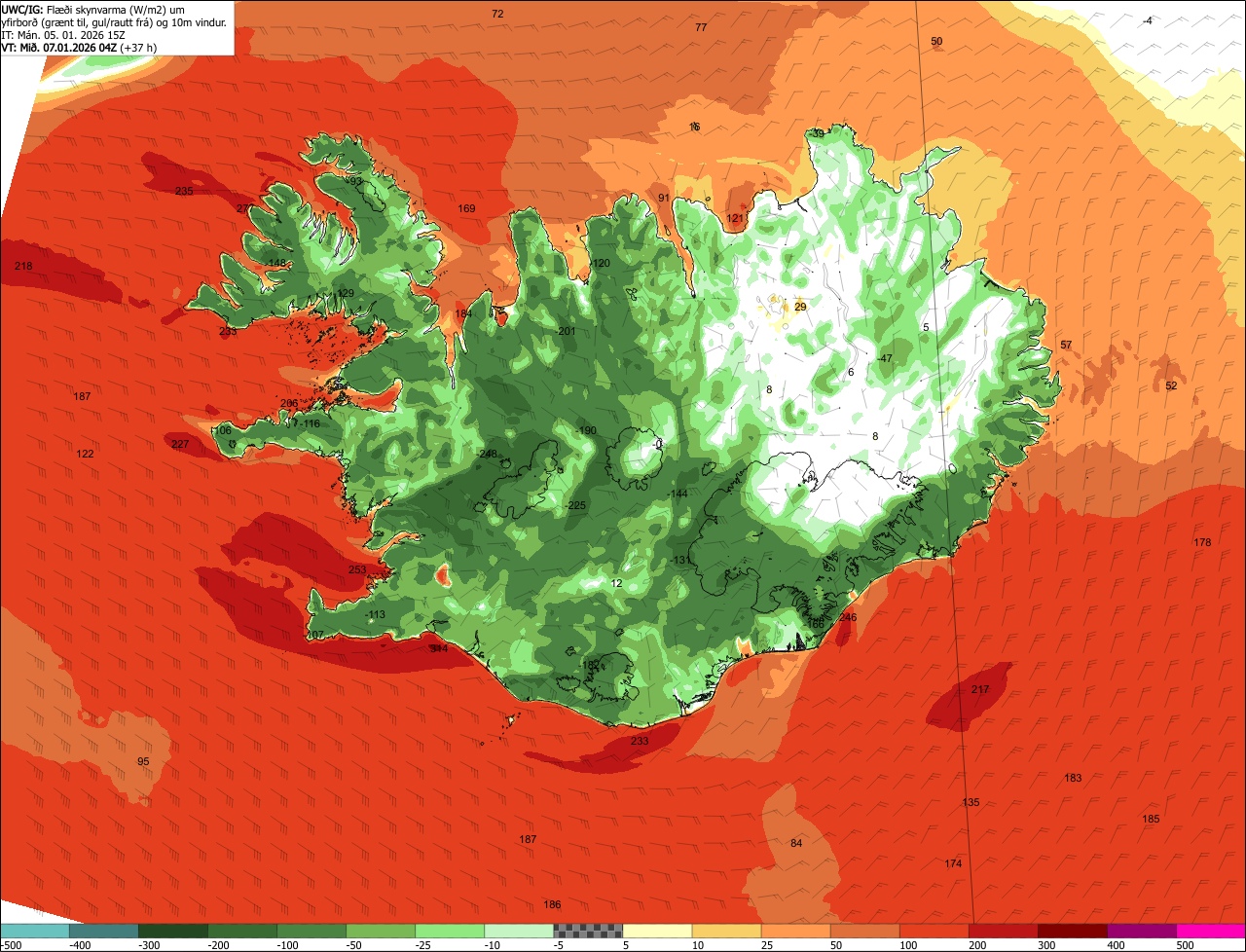
Task: Click the map value '169' on the map
Action: (x=467, y=208)
